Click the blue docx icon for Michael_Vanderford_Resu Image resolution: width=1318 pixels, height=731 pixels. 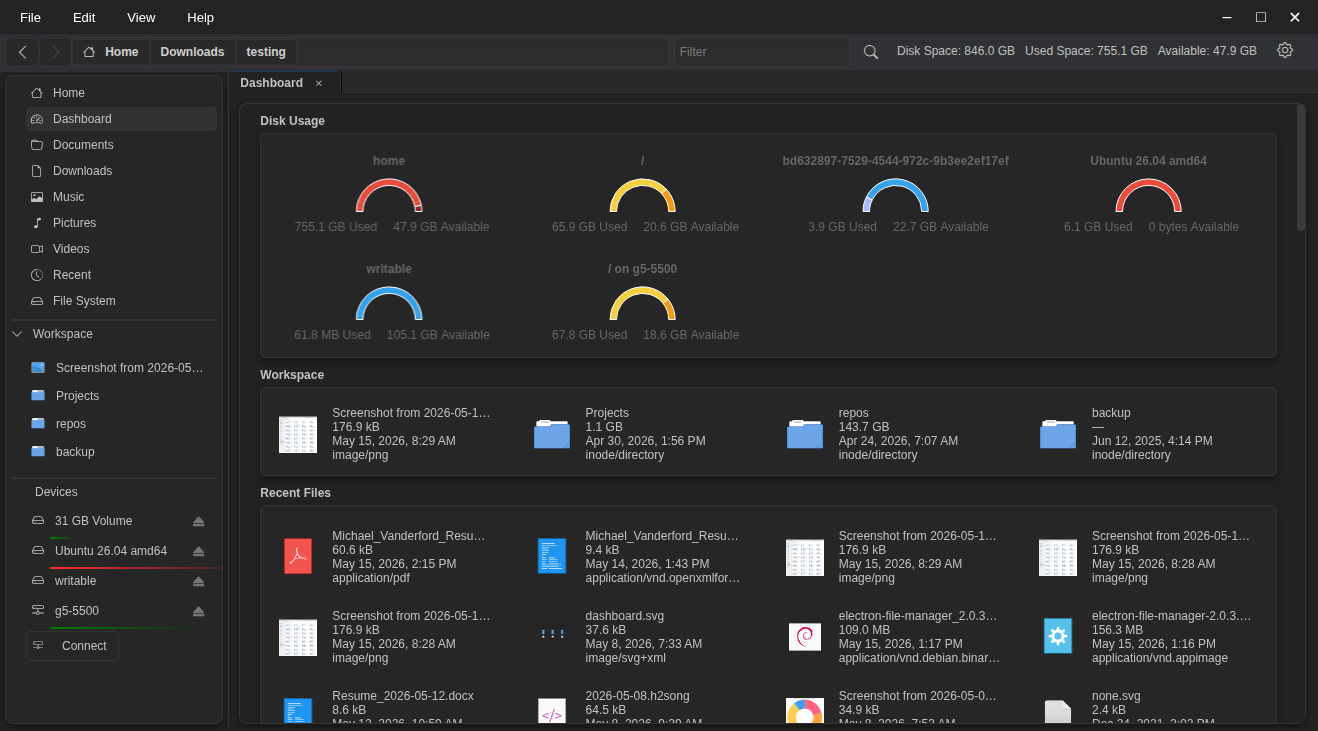click(551, 555)
